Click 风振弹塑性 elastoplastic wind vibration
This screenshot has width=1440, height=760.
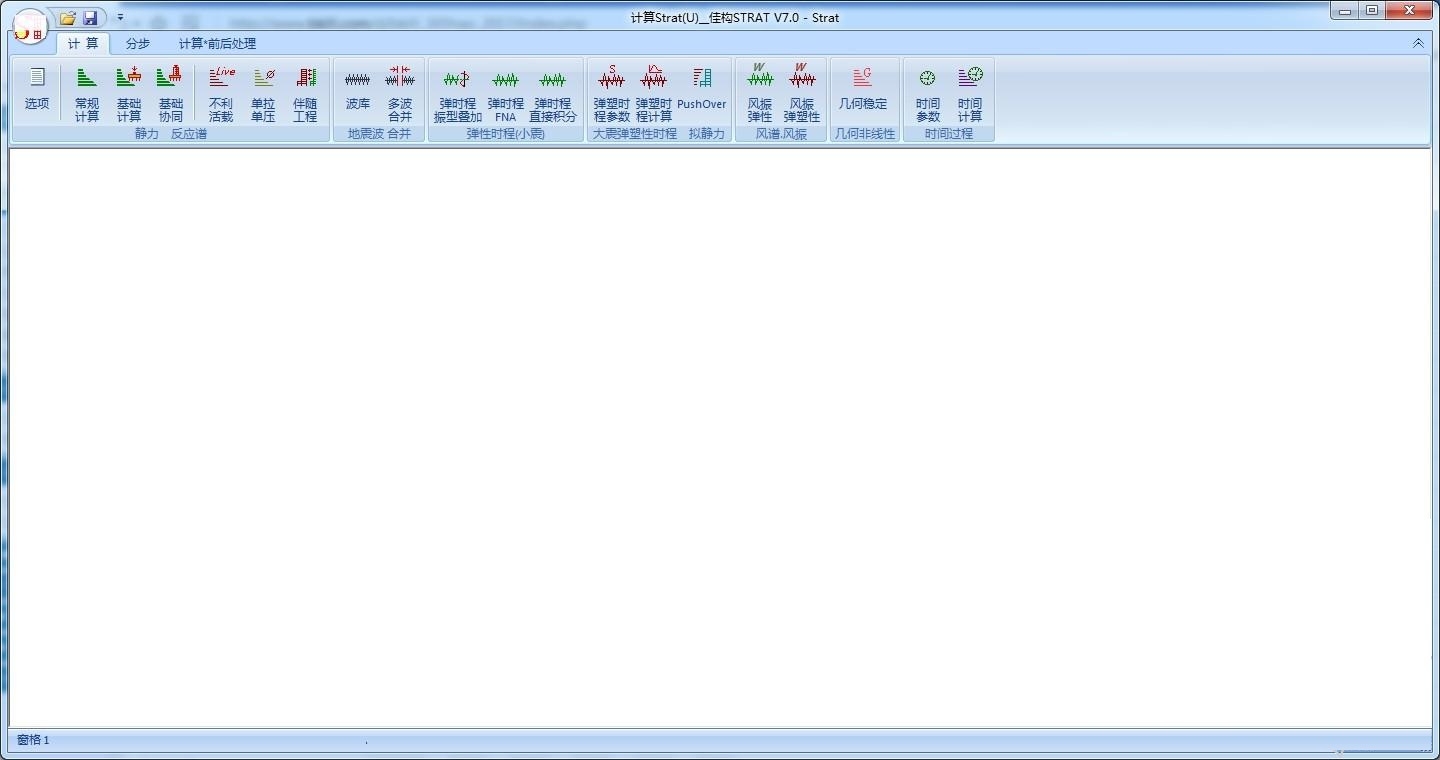802,92
